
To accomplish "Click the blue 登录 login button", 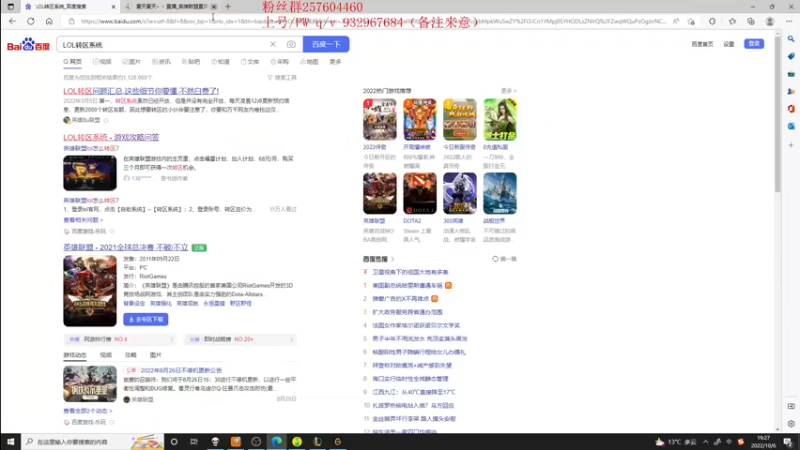I will (754, 44).
